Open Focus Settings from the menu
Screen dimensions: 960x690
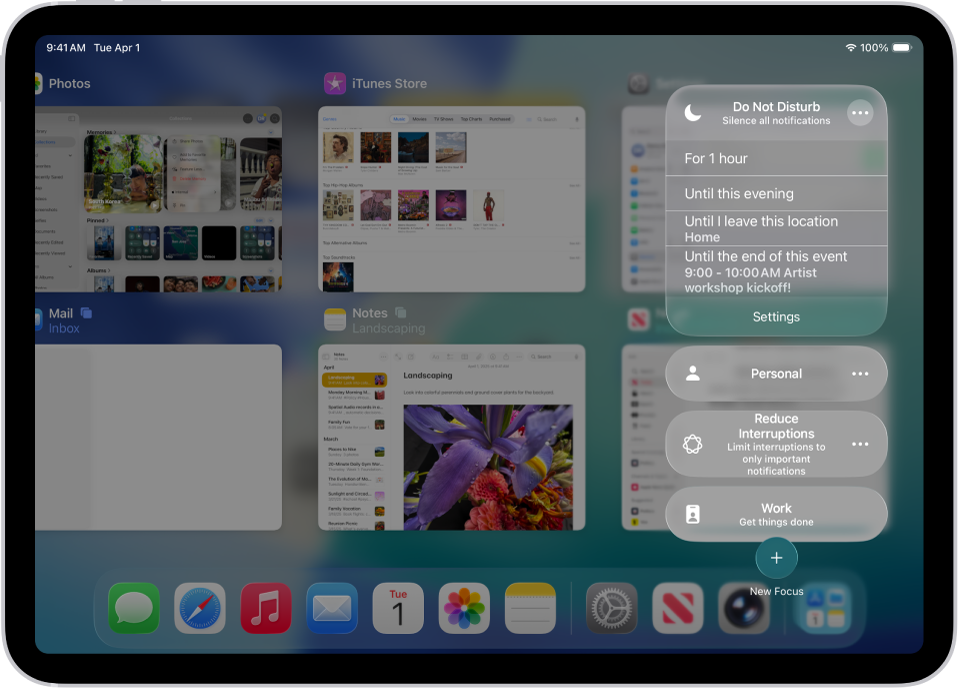pyautogui.click(x=776, y=317)
